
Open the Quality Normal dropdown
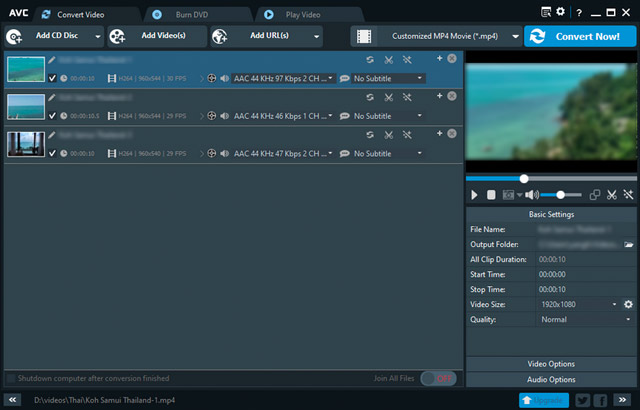coord(586,319)
